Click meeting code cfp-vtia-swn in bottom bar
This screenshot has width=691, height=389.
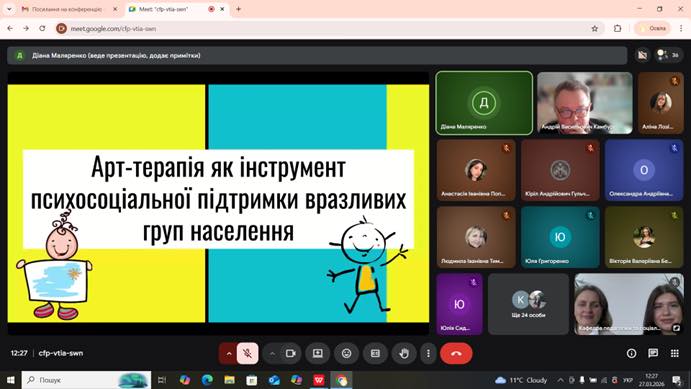tap(61, 353)
